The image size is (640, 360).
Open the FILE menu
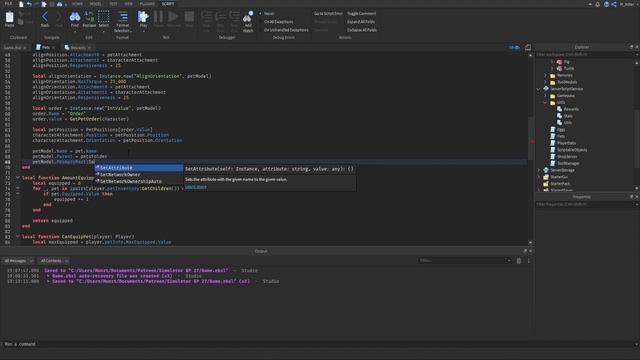coord(8,4)
